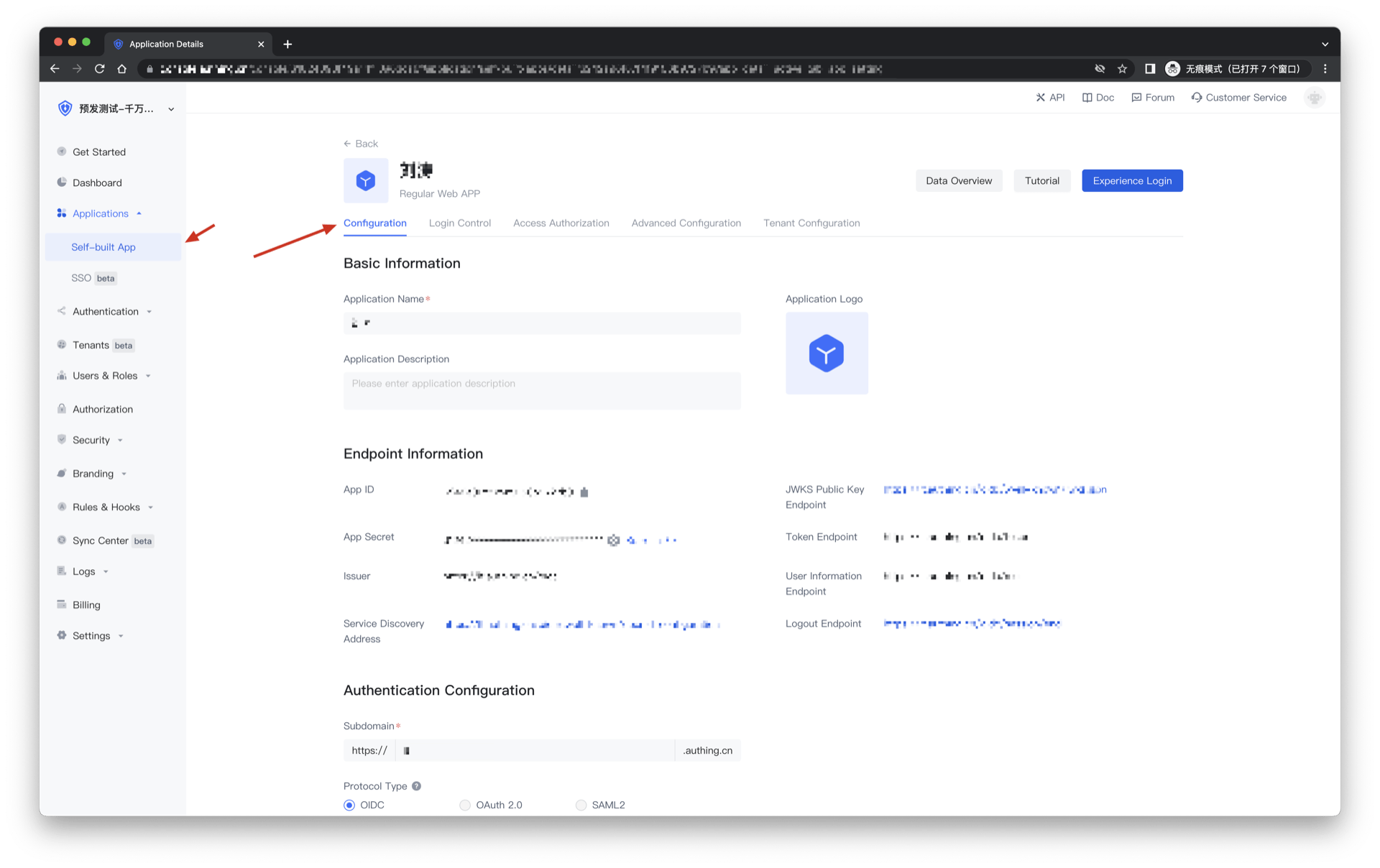Copy the App Secret using copy icon
Image resolution: width=1380 pixels, height=868 pixels.
tap(614, 540)
